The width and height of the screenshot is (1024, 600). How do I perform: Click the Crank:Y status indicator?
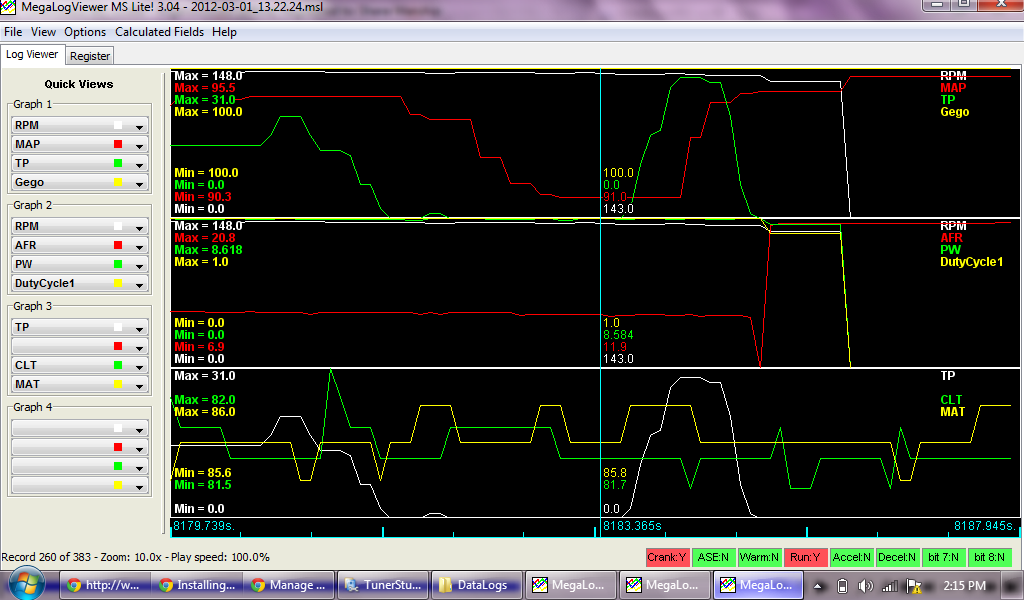tap(667, 557)
